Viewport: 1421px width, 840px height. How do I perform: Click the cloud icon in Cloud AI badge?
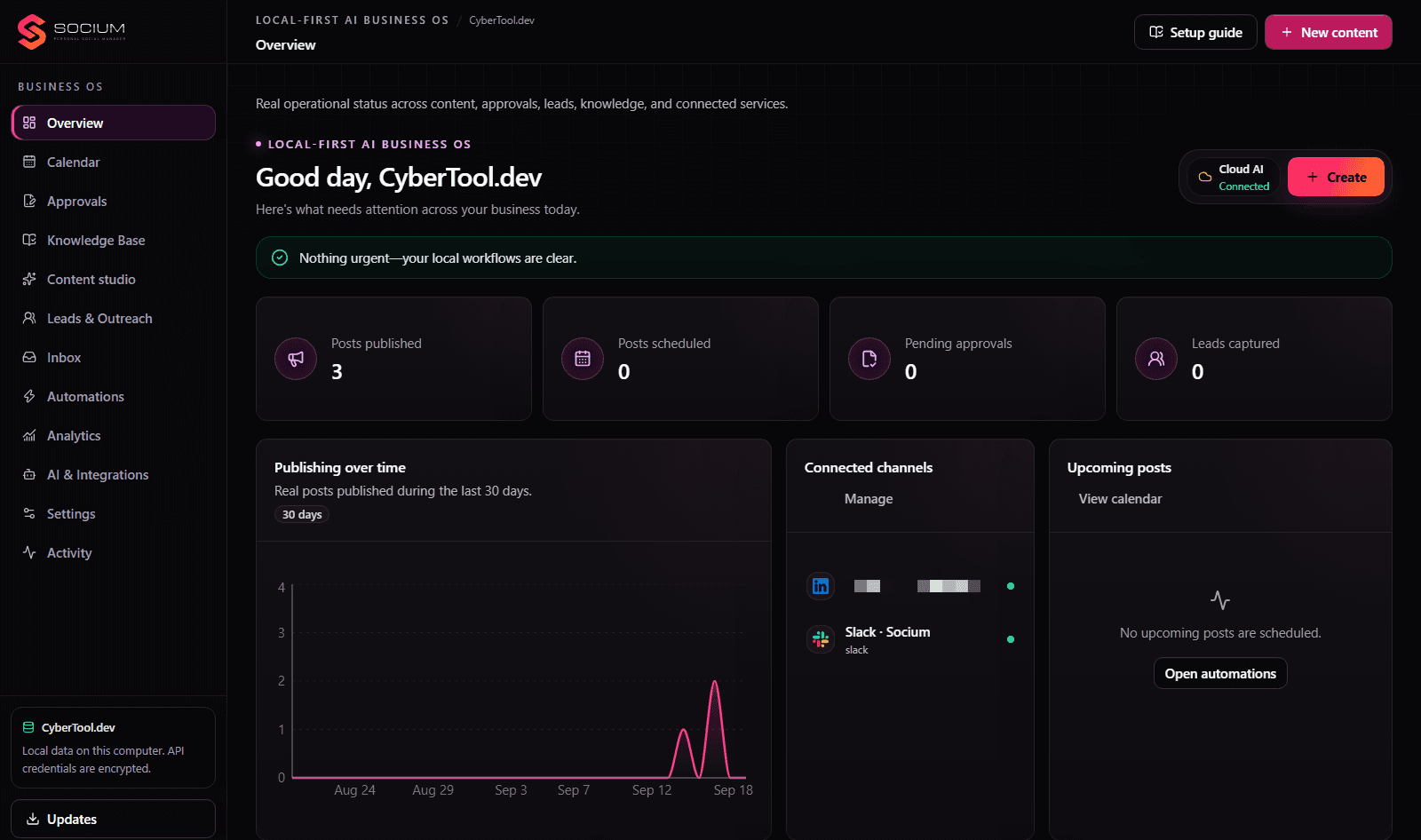click(1205, 177)
